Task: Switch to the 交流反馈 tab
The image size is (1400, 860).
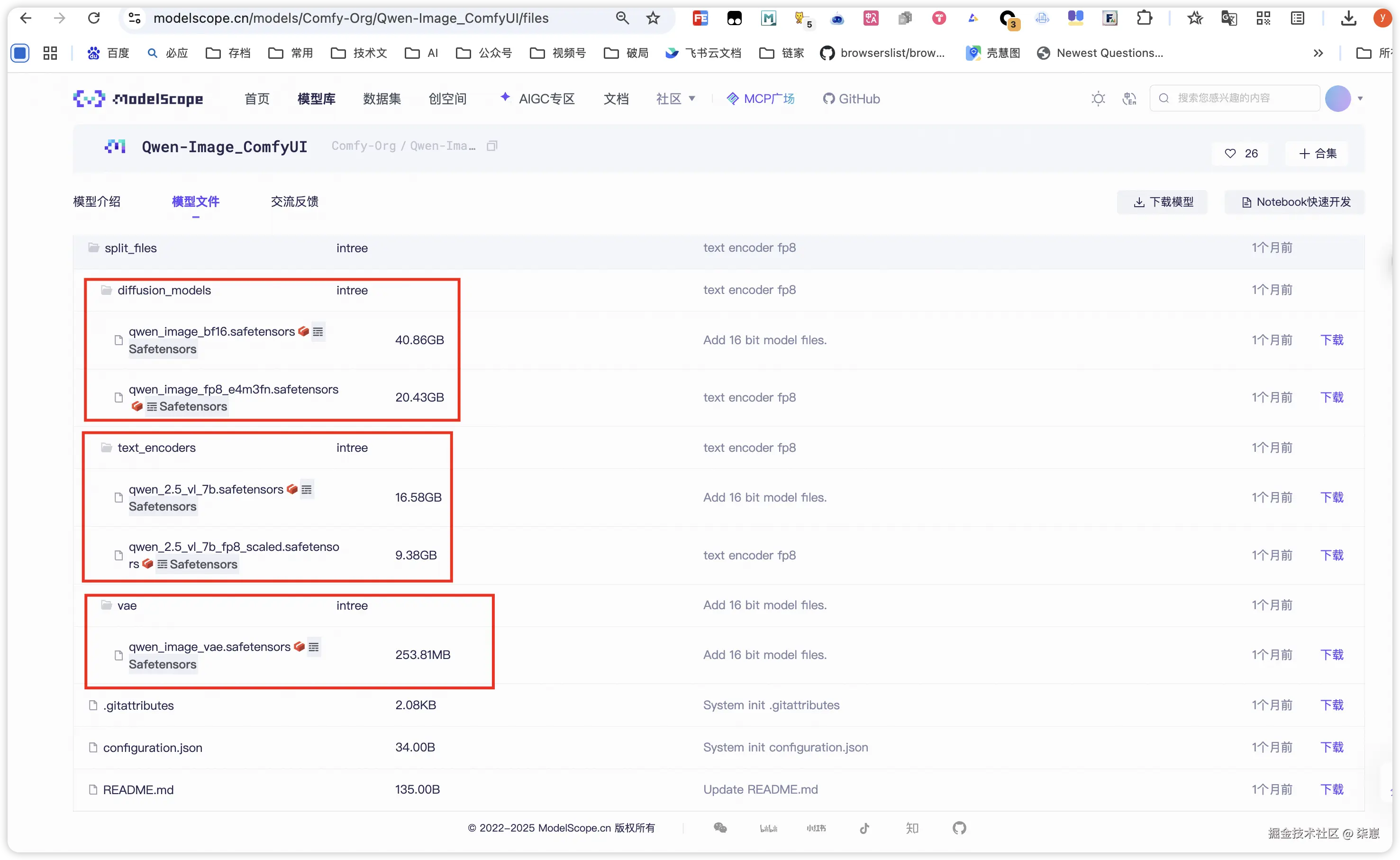Action: (x=294, y=201)
